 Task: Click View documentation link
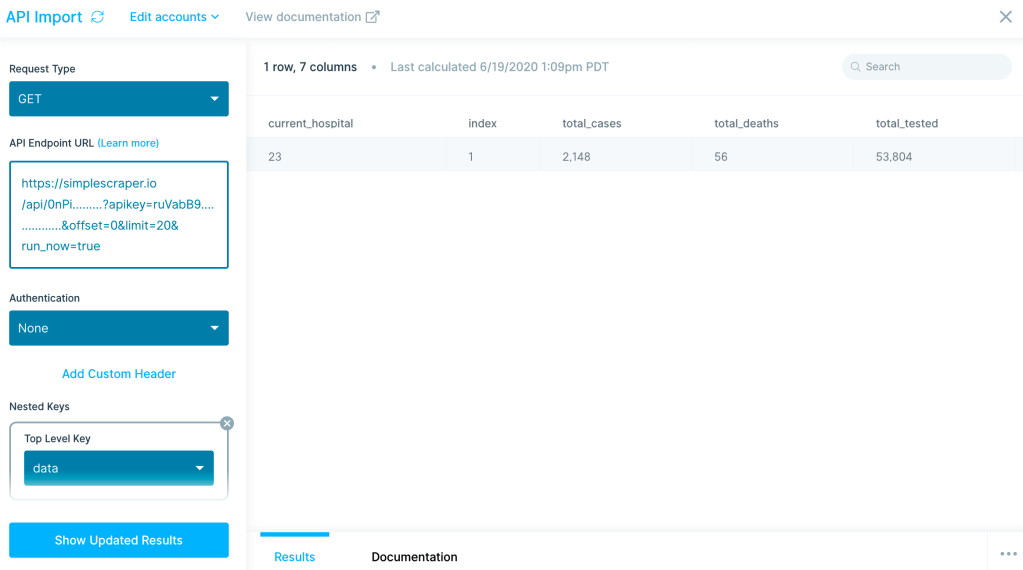click(303, 17)
